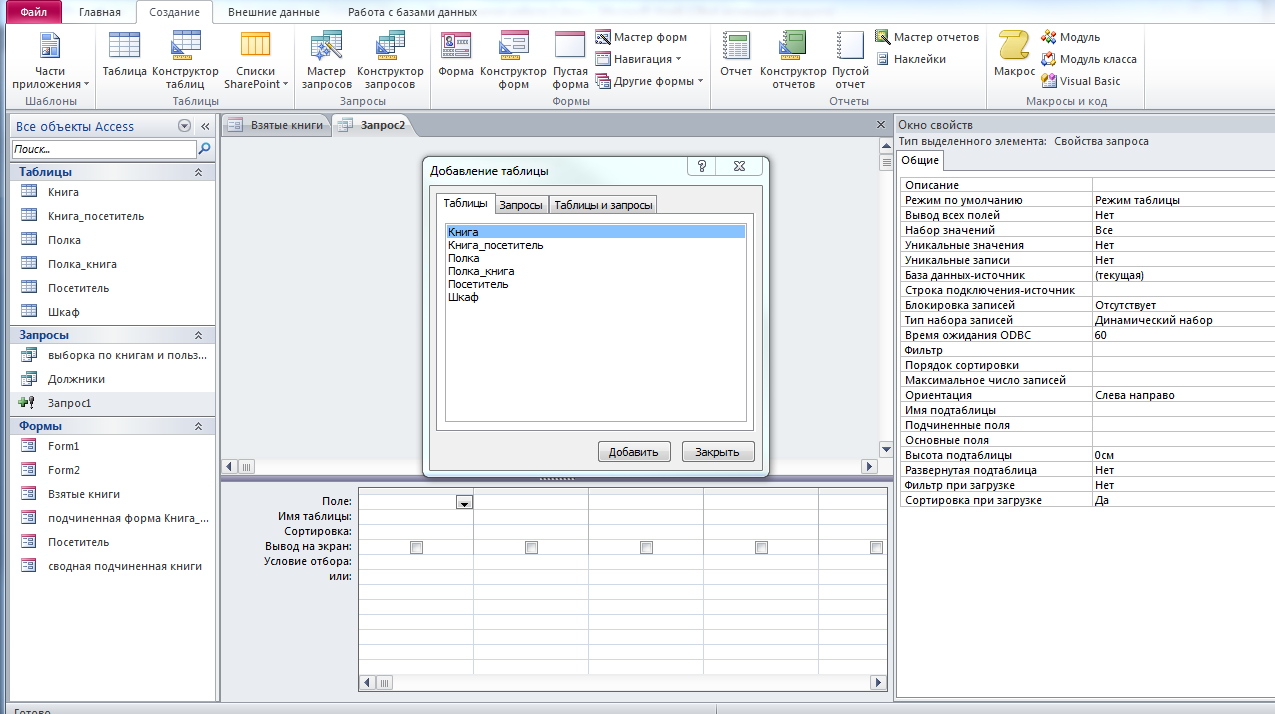Click the Ориентация property value
1275x714 pixels.
tap(1182, 395)
